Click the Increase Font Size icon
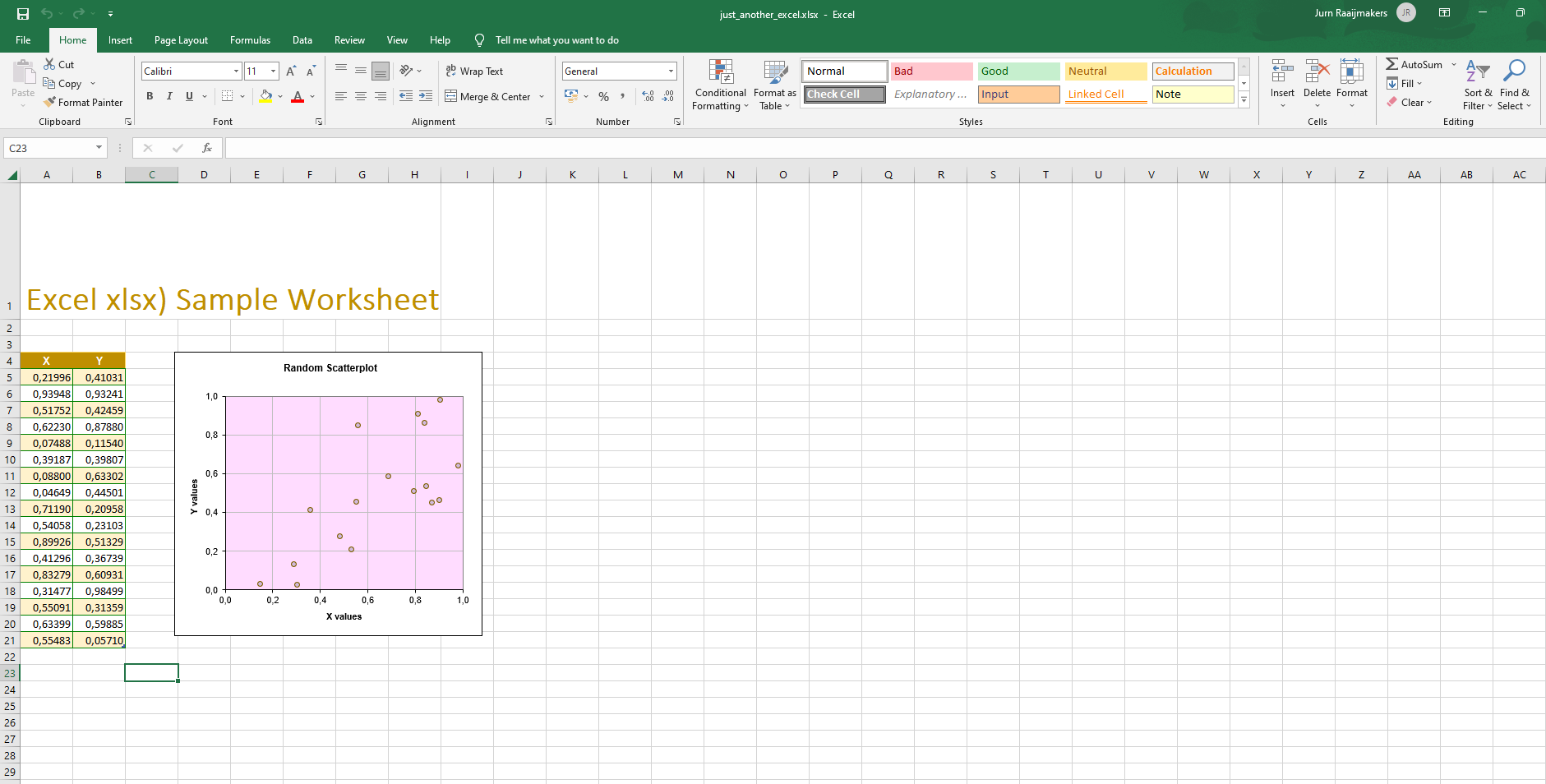 point(291,71)
